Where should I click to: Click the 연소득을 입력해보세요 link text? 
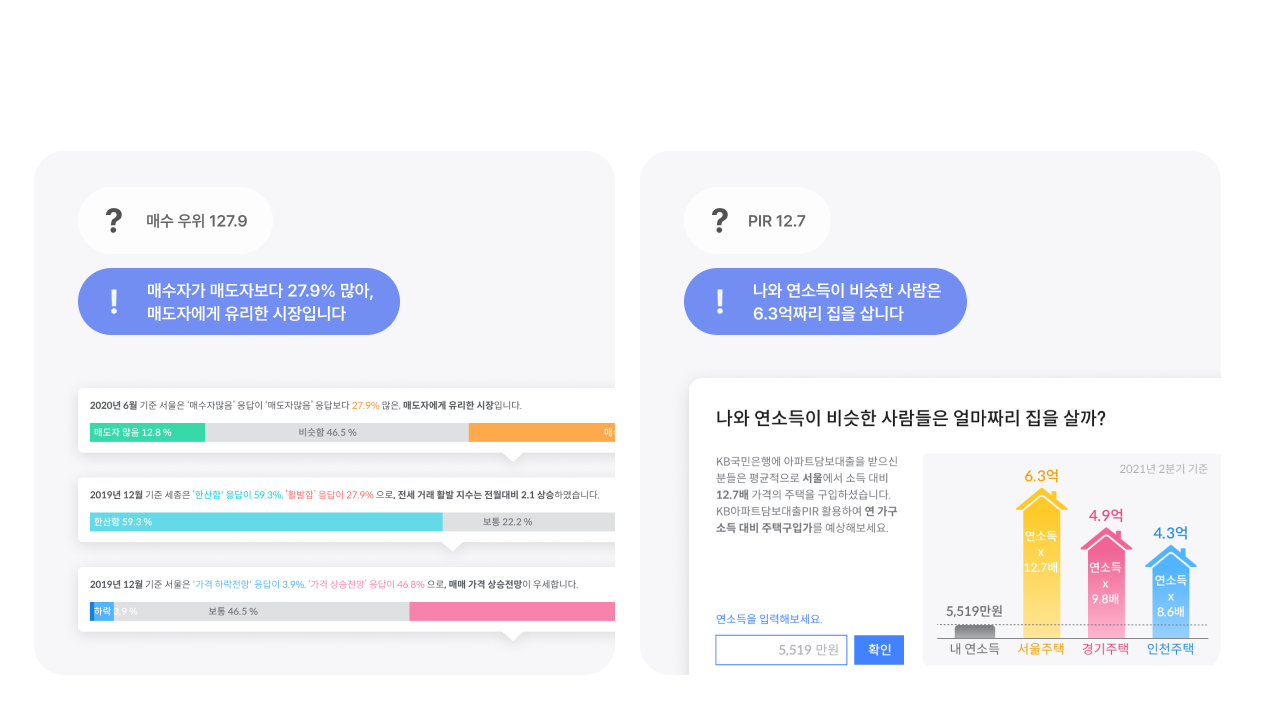769,619
